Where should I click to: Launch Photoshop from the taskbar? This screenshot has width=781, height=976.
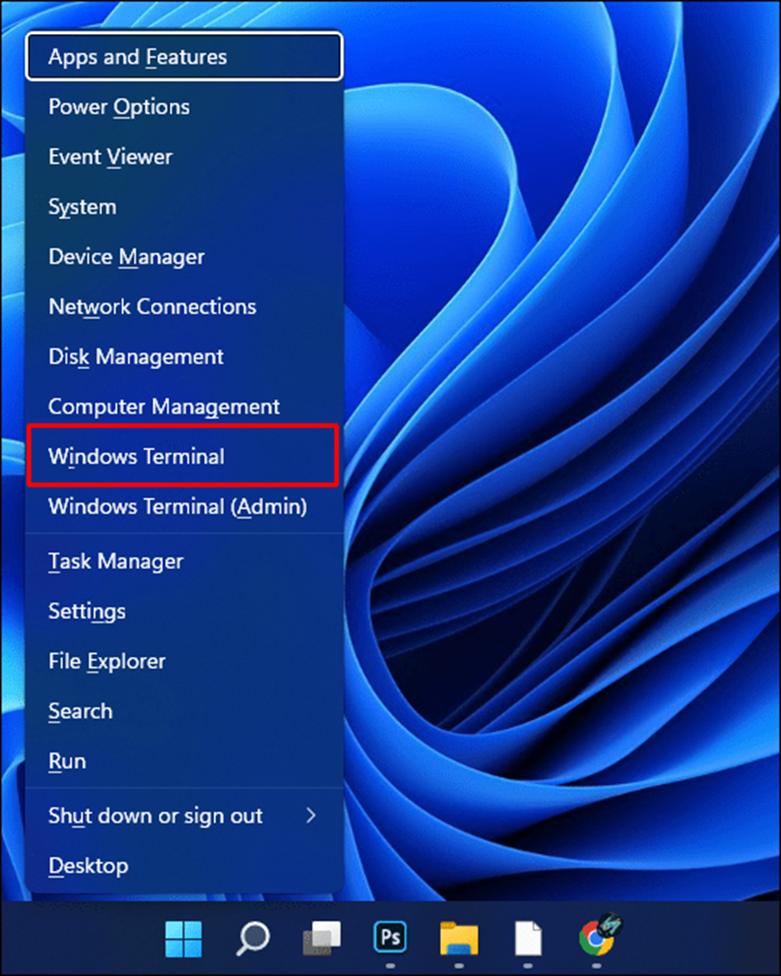click(390, 937)
